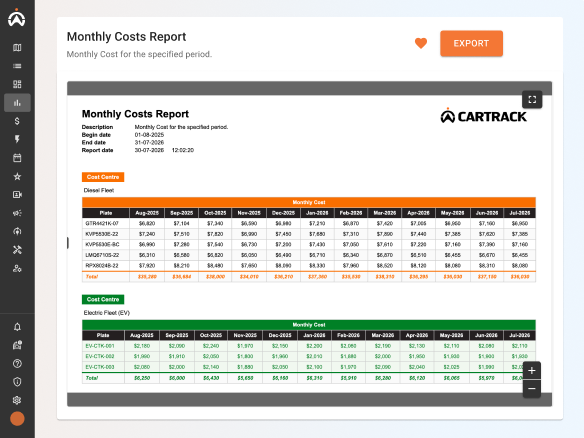Open the dashboard grid icon in sidebar
The height and width of the screenshot is (438, 584).
point(17,84)
